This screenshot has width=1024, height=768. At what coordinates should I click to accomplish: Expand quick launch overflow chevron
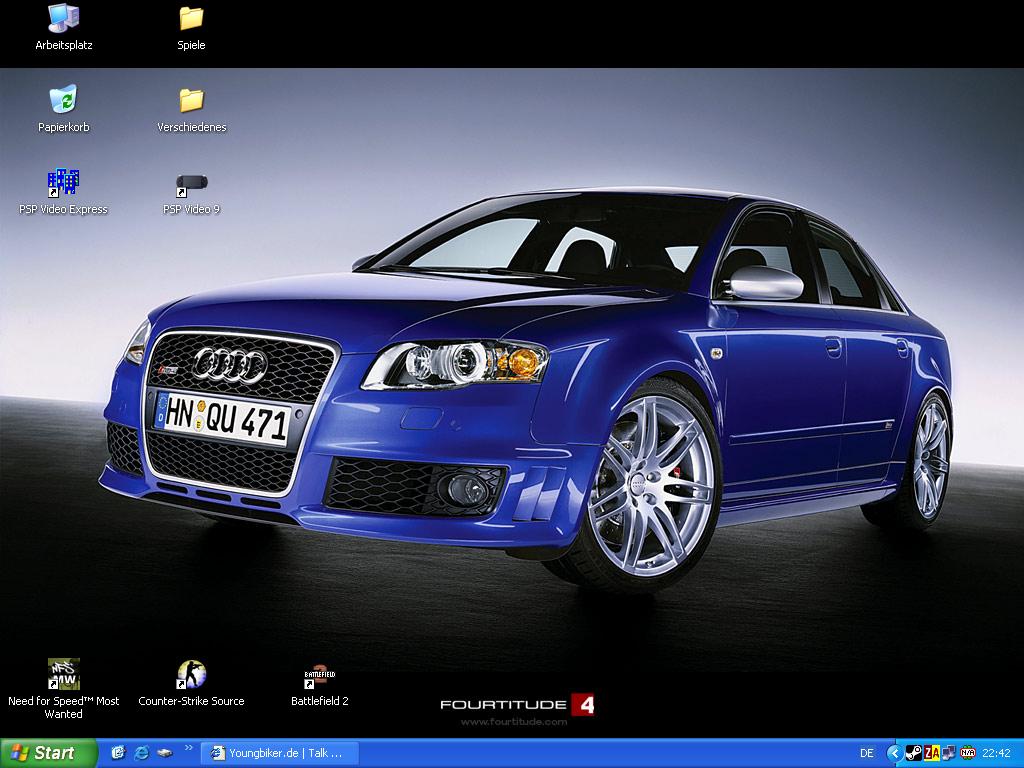189,748
